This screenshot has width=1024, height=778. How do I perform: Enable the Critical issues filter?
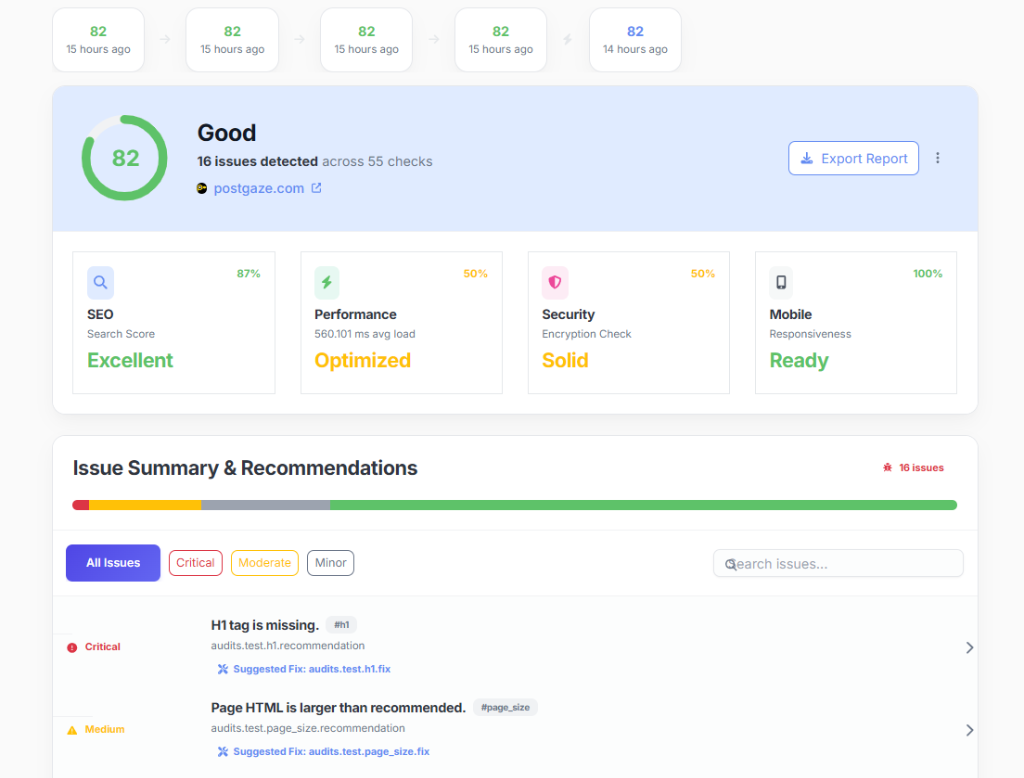(195, 563)
